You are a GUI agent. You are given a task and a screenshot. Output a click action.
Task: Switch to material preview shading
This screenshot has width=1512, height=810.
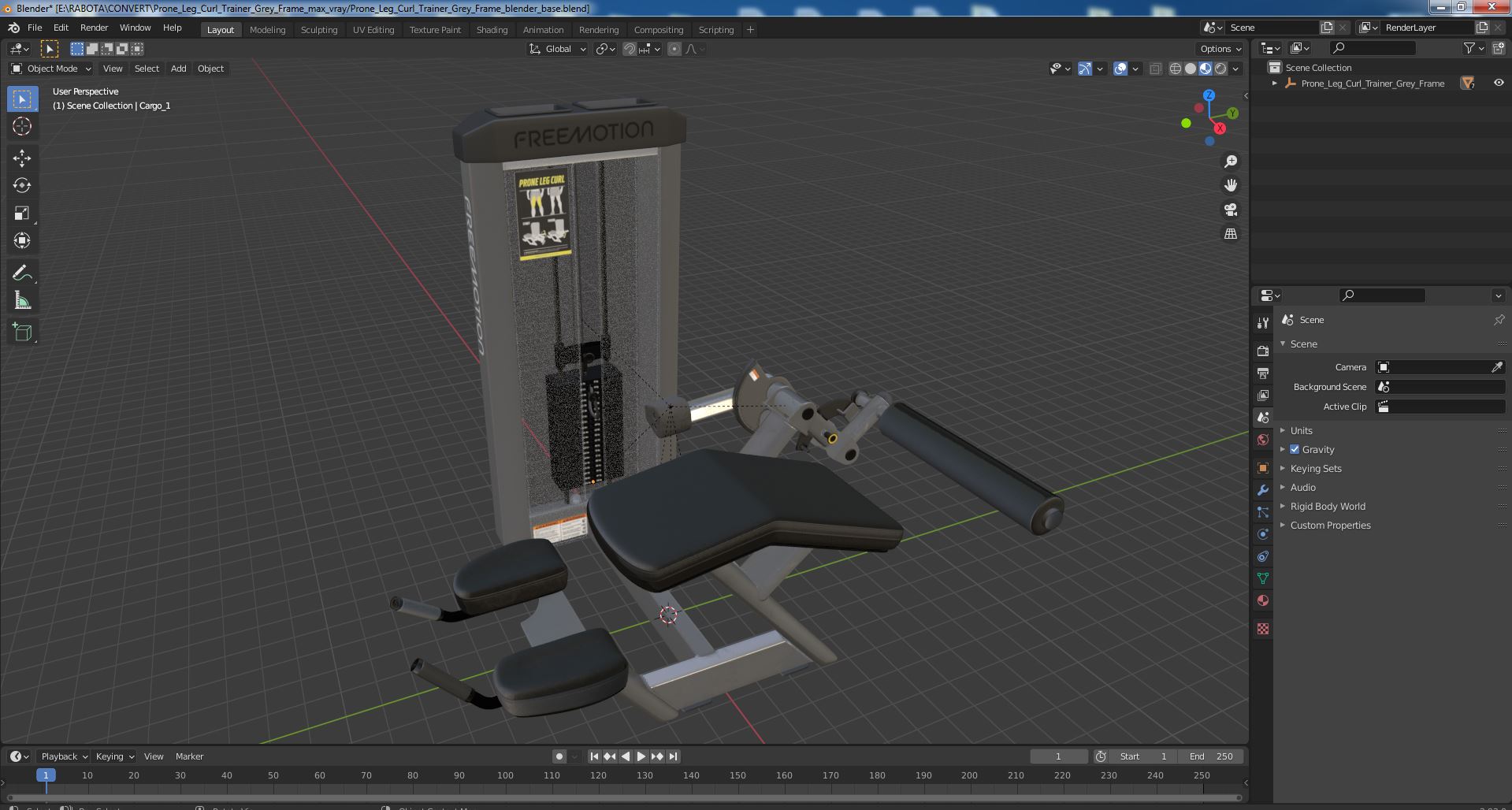(1205, 69)
